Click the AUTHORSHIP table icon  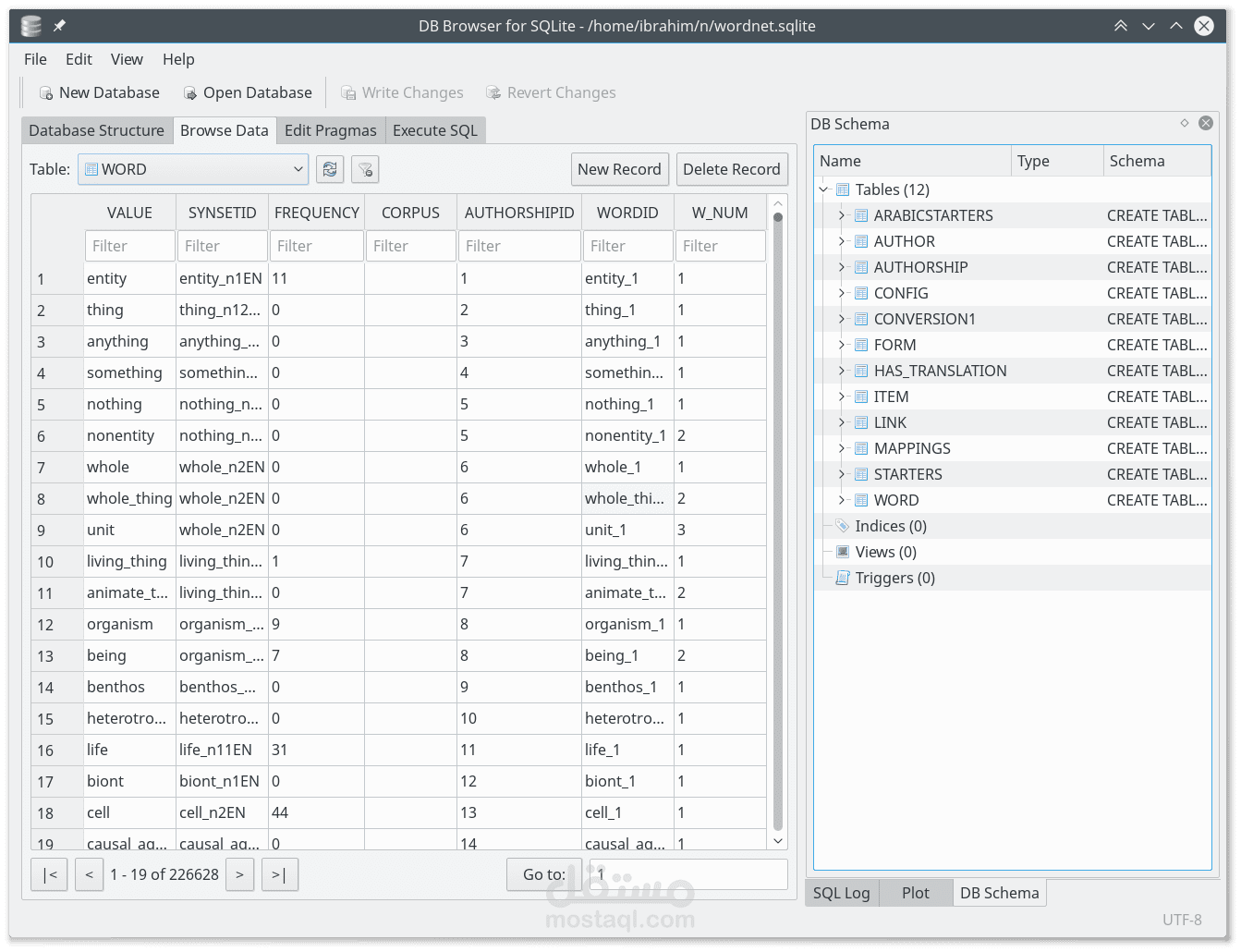point(861,267)
